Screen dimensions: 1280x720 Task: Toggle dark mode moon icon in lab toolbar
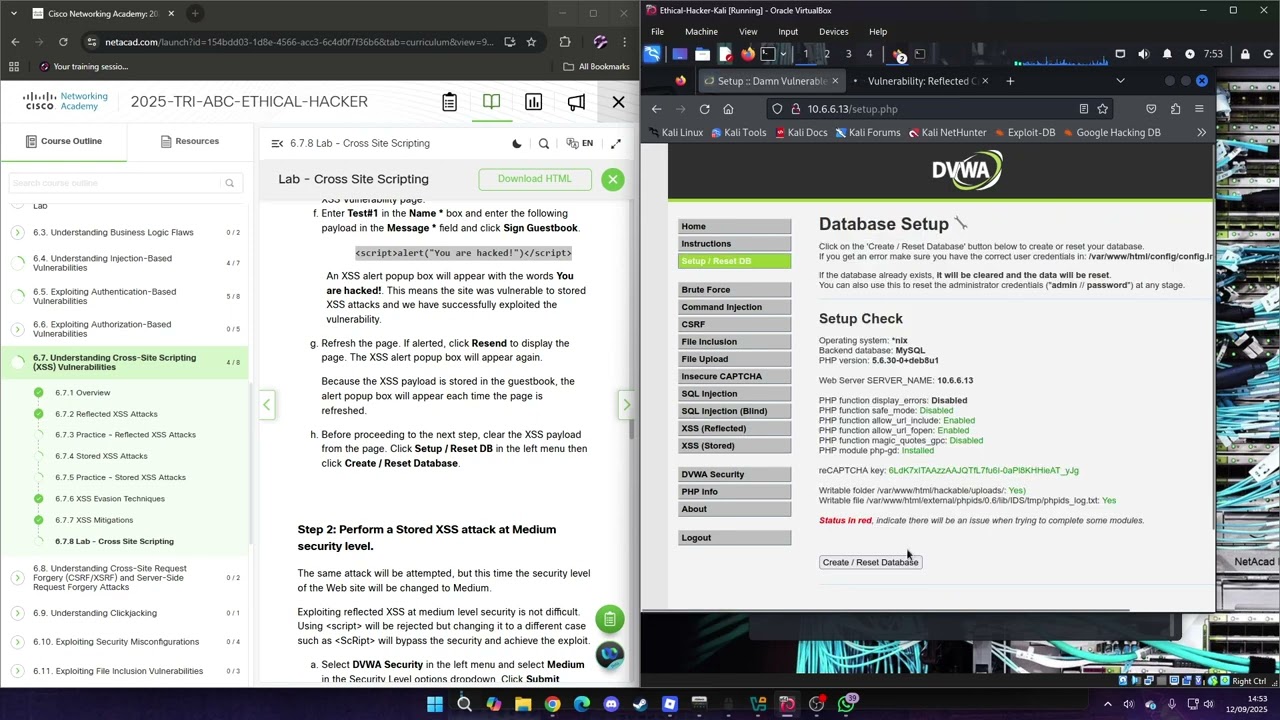tap(517, 143)
